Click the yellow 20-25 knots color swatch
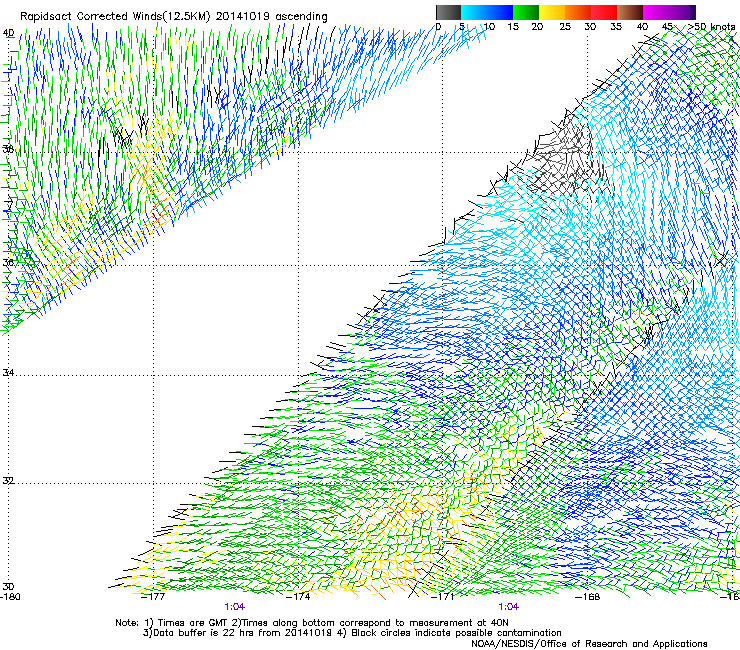This screenshot has width=740, height=650. [552, 13]
